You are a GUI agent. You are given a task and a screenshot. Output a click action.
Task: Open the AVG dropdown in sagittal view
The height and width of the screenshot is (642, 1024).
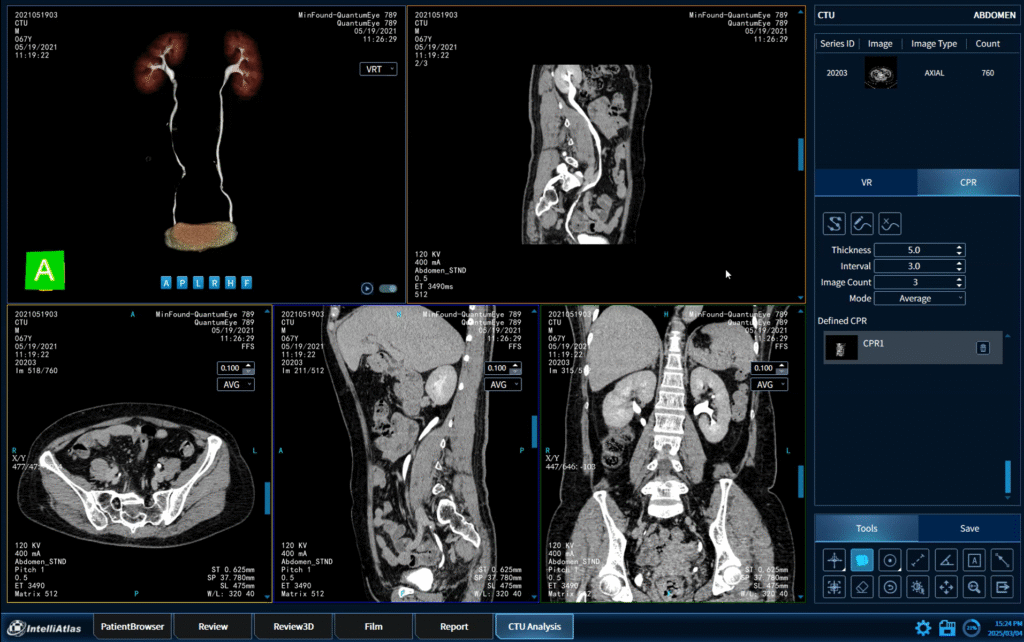502,385
